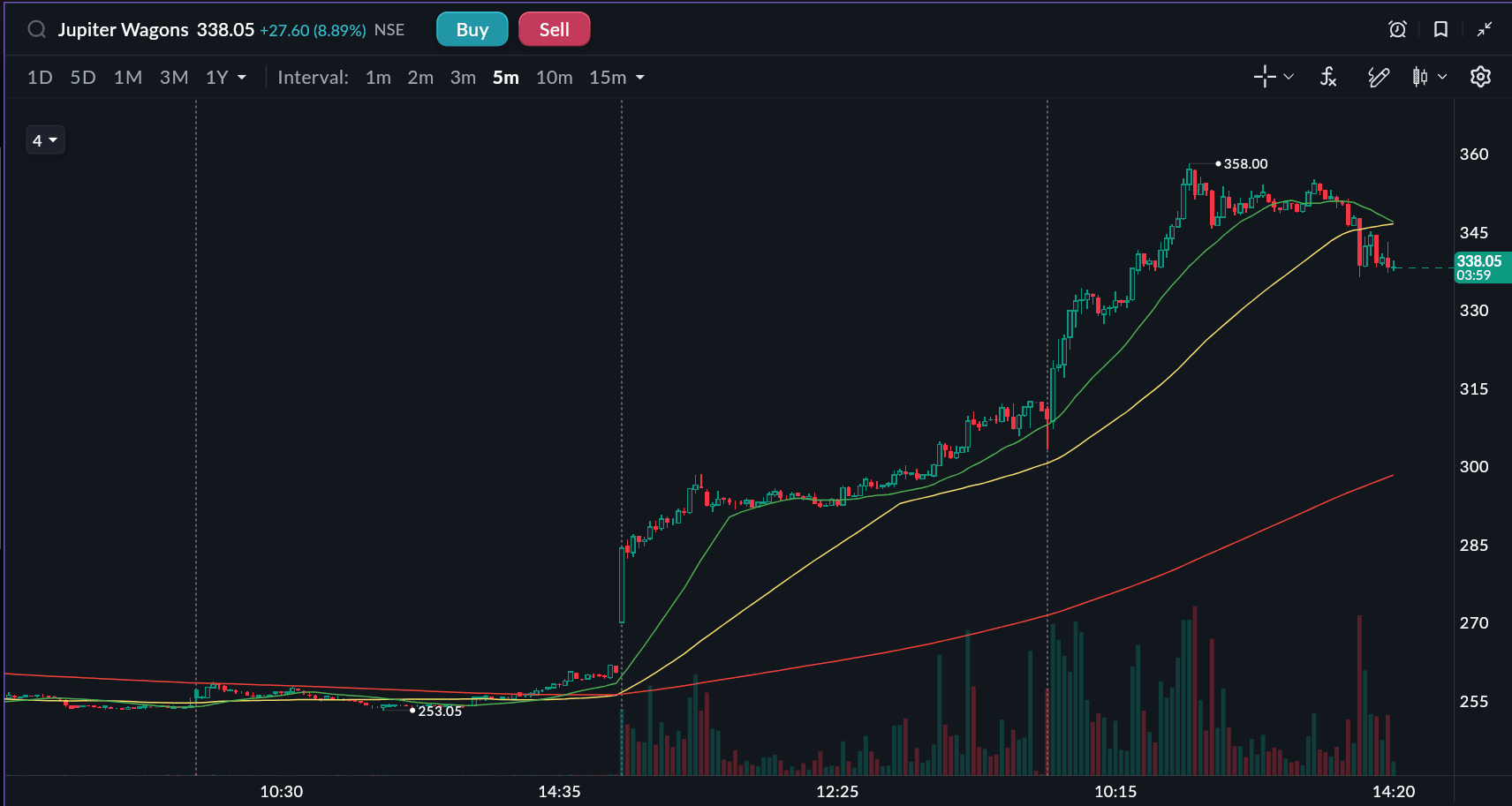Set a price alert with alarm clock icon

(1397, 30)
